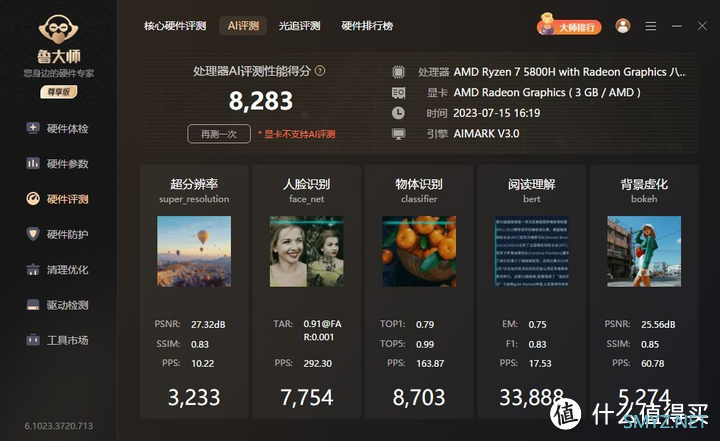Click the PSNR value 27.32dB
Screen dimensions: 720x441
208,324
